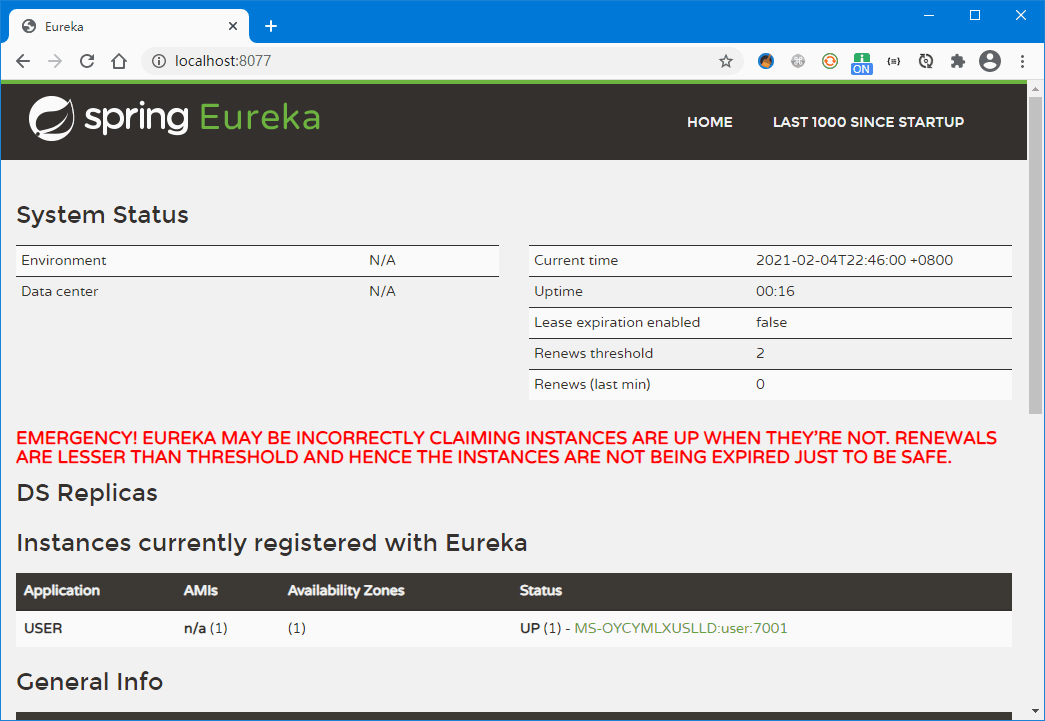Click the Environment row label

(x=63, y=261)
